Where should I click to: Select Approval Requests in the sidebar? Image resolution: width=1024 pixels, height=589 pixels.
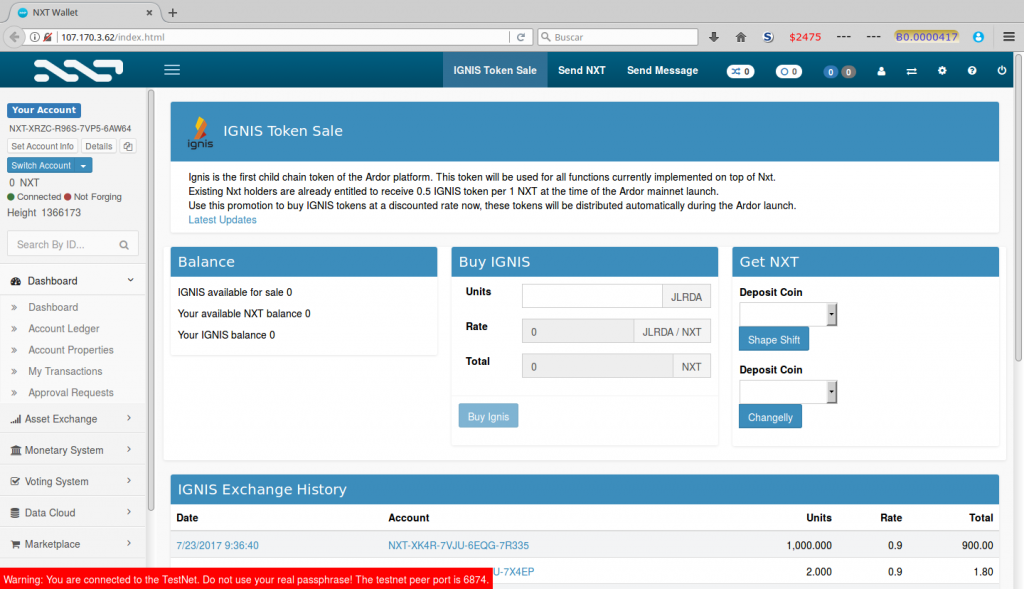[x=71, y=392]
